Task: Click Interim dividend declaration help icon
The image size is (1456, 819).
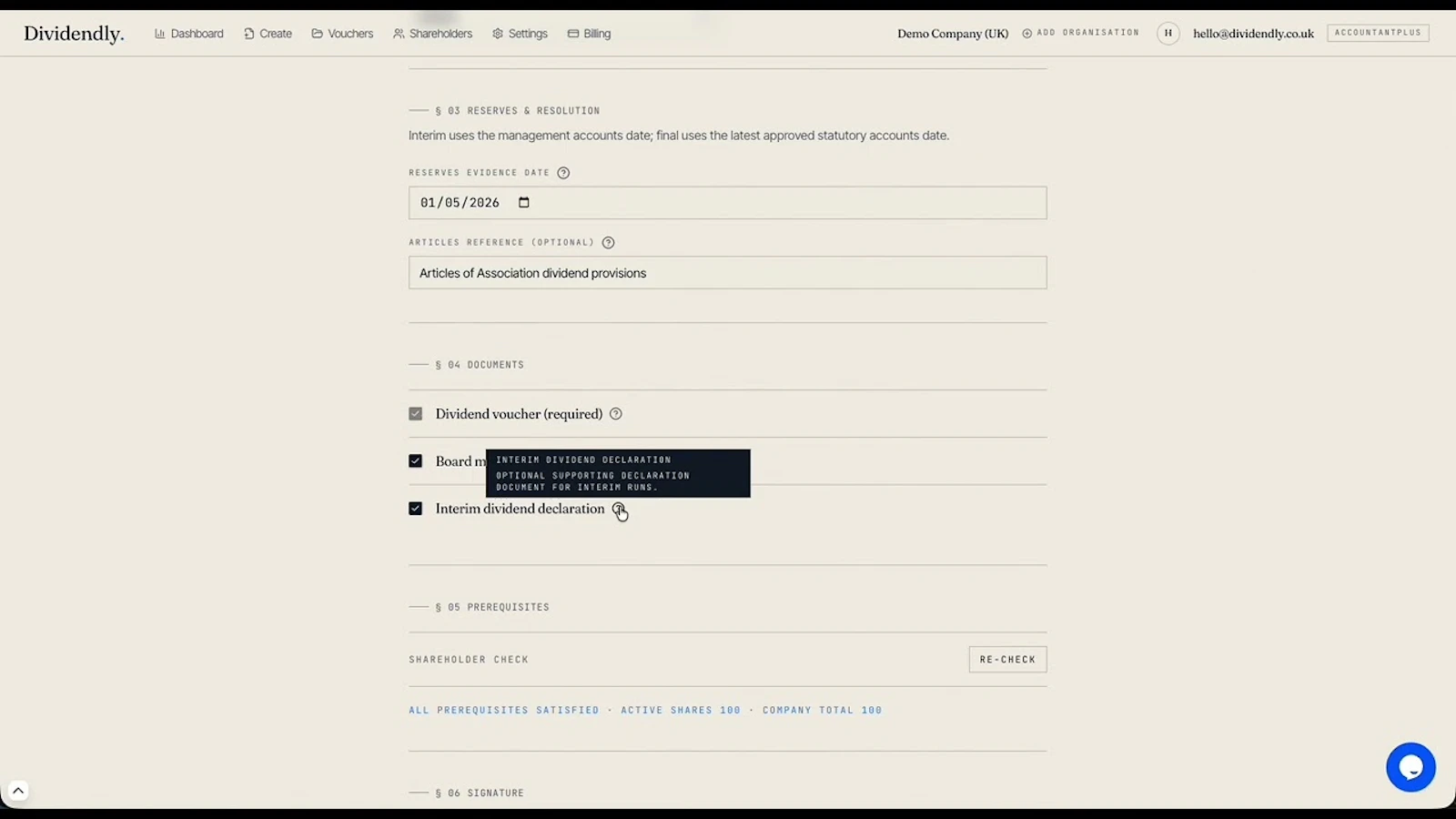Action: click(619, 509)
